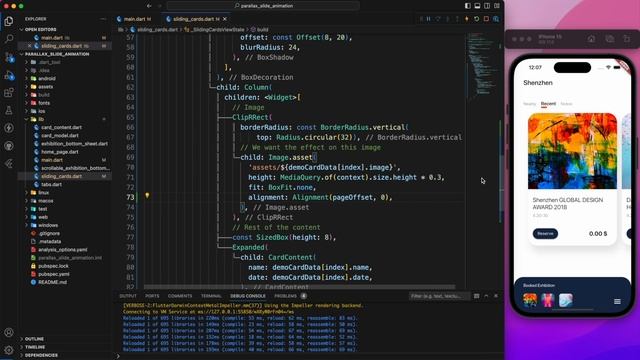The height and width of the screenshot is (360, 640).
Task: Switch to the COMMENTS panel tab
Action: (x=180, y=296)
